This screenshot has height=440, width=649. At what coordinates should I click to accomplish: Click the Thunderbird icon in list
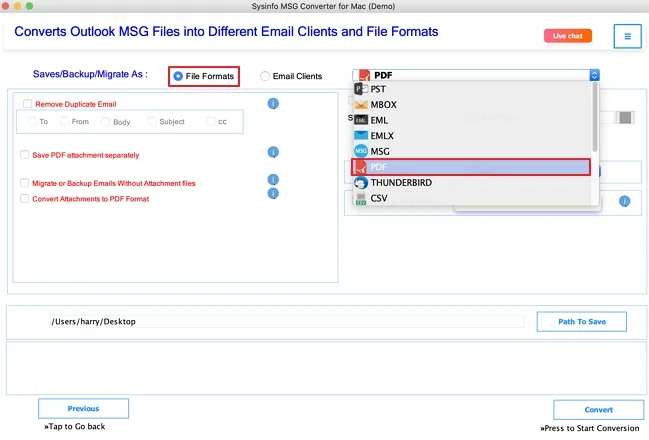[x=361, y=183]
